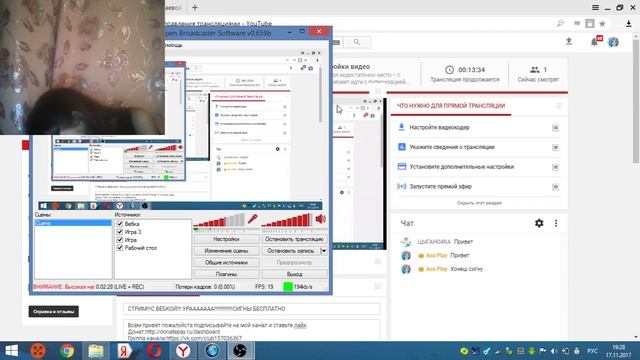Click the stream description text area
This screenshot has width=640, height=360.
click(x=251, y=330)
